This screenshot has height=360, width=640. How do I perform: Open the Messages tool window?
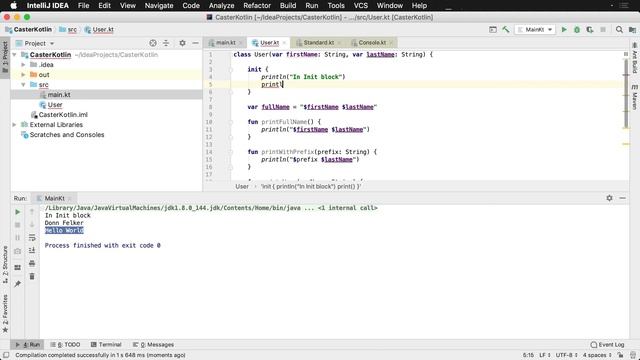point(153,344)
